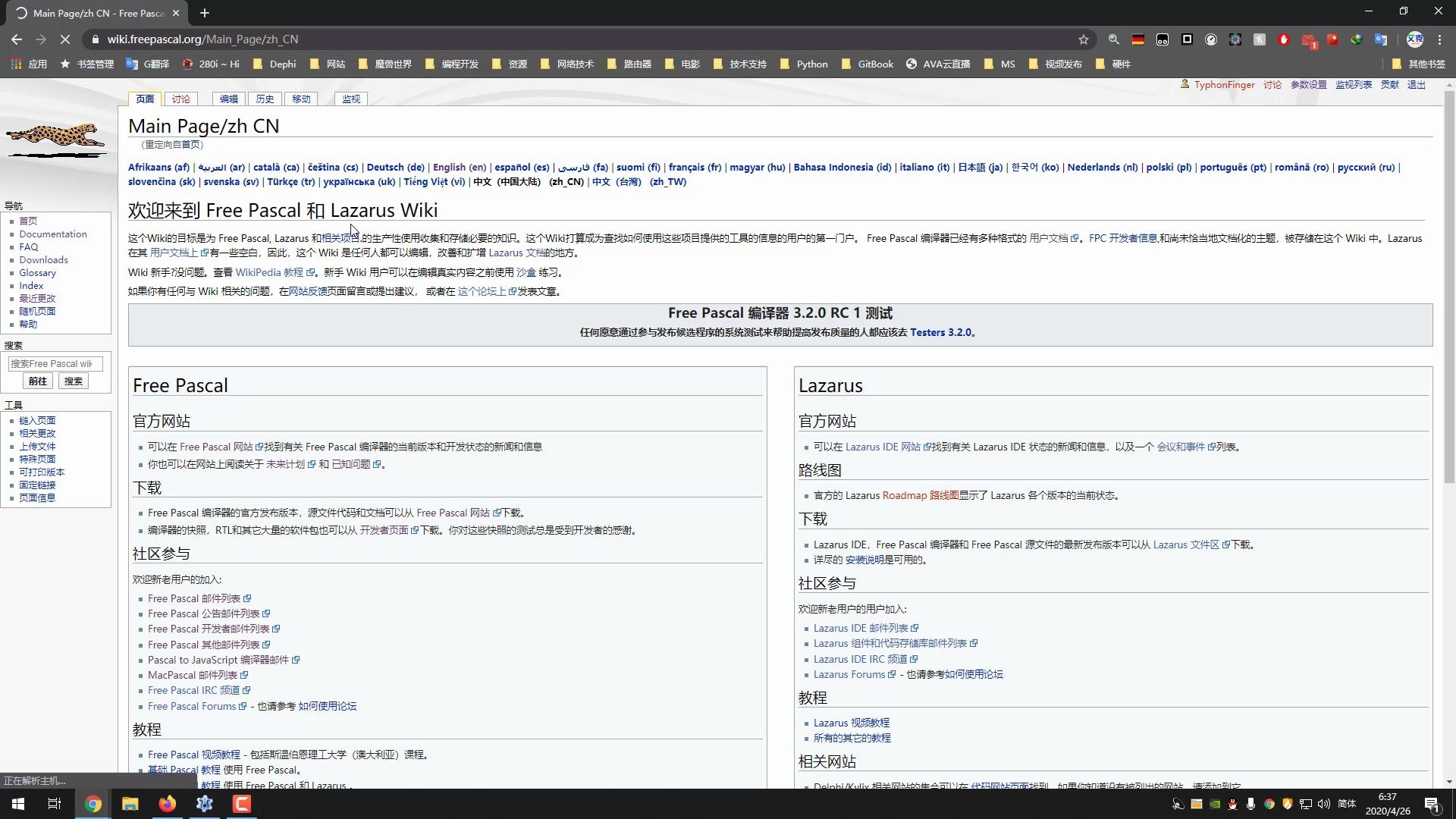Screen dimensions: 1456x819
Task: Open the Testers 3.2.0 link
Action: [x=940, y=333]
